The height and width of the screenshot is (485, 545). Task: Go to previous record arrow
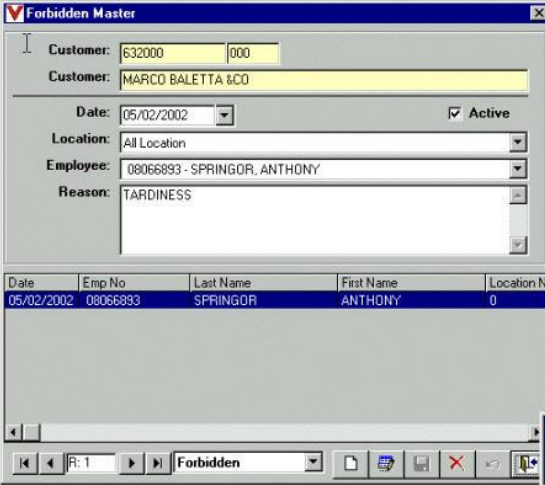(51, 463)
